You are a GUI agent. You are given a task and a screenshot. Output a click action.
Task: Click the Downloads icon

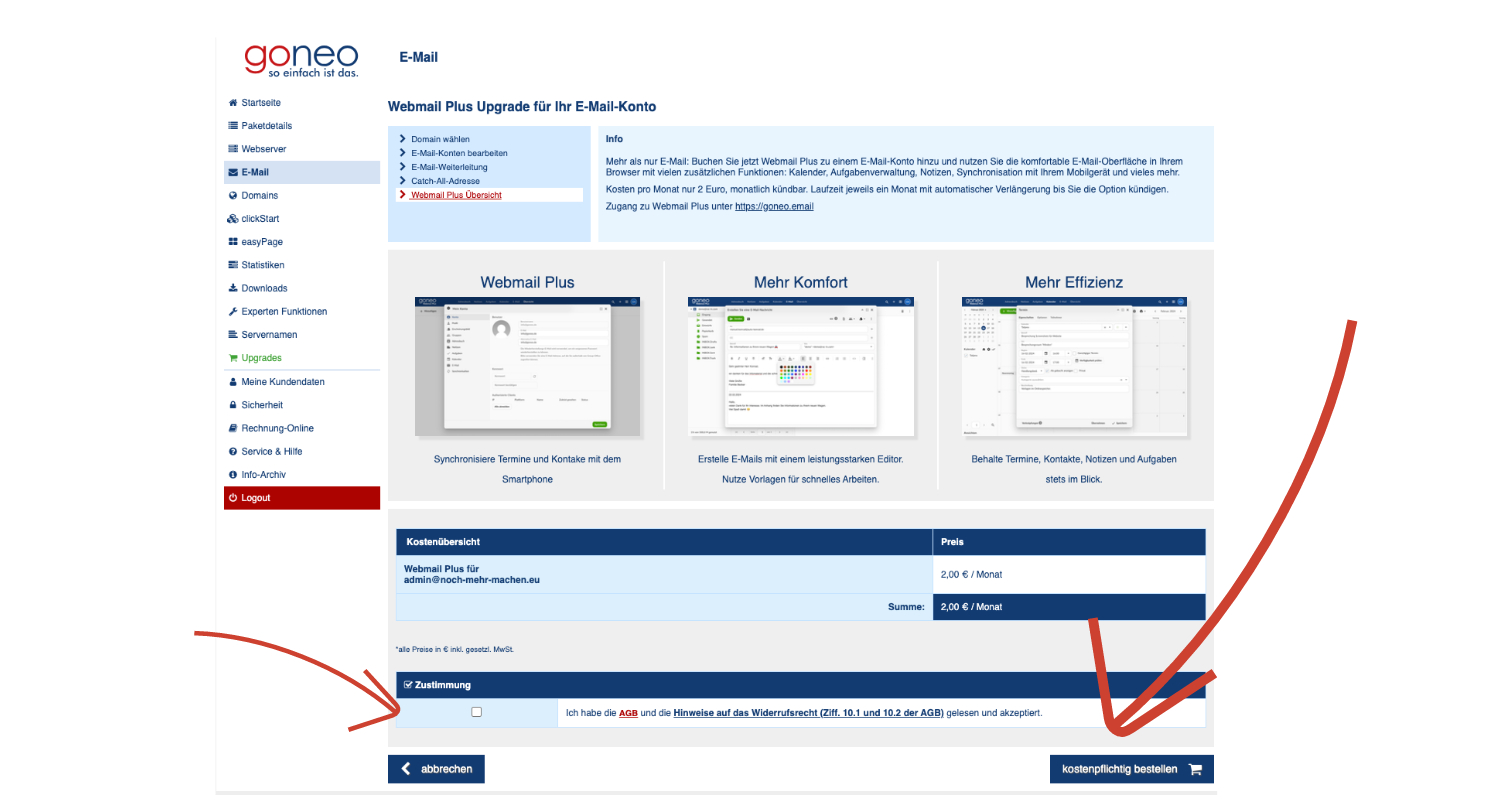[x=232, y=288]
